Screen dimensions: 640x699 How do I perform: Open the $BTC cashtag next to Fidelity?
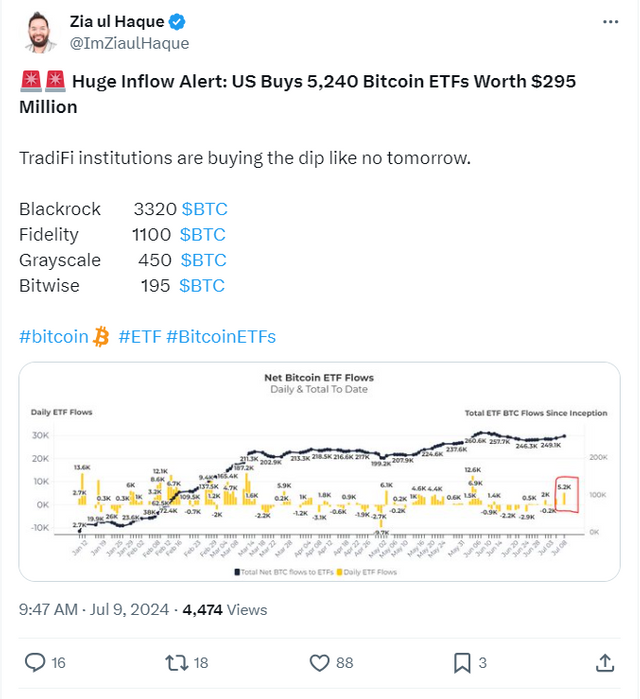click(202, 235)
